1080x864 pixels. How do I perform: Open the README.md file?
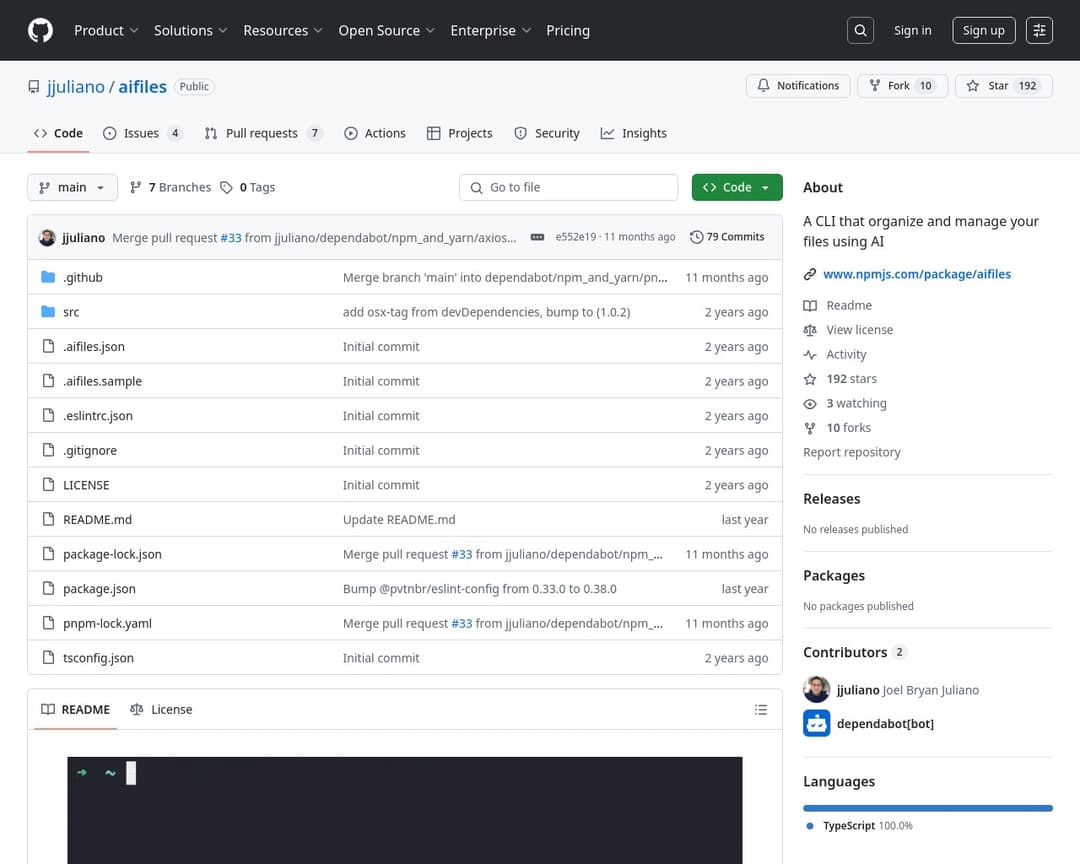(97, 520)
